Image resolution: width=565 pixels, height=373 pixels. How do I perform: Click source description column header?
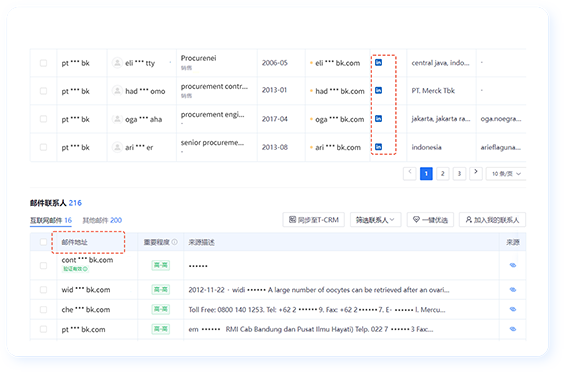(x=201, y=242)
